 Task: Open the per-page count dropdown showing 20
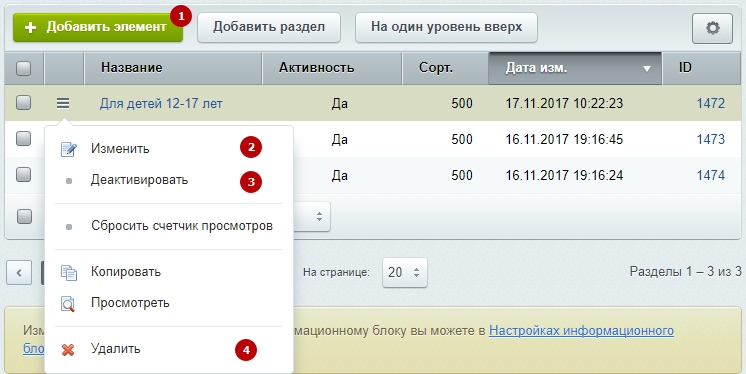tap(404, 273)
